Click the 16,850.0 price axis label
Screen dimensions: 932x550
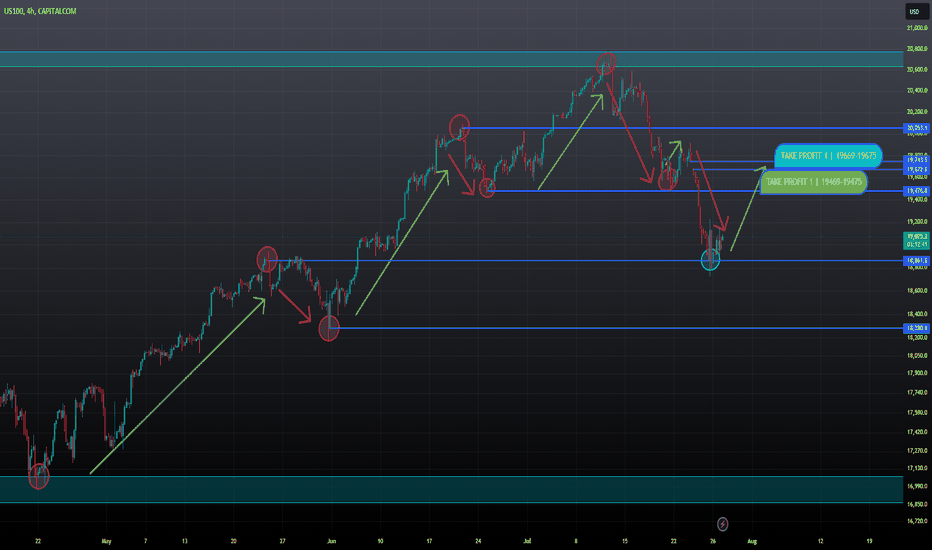917,504
